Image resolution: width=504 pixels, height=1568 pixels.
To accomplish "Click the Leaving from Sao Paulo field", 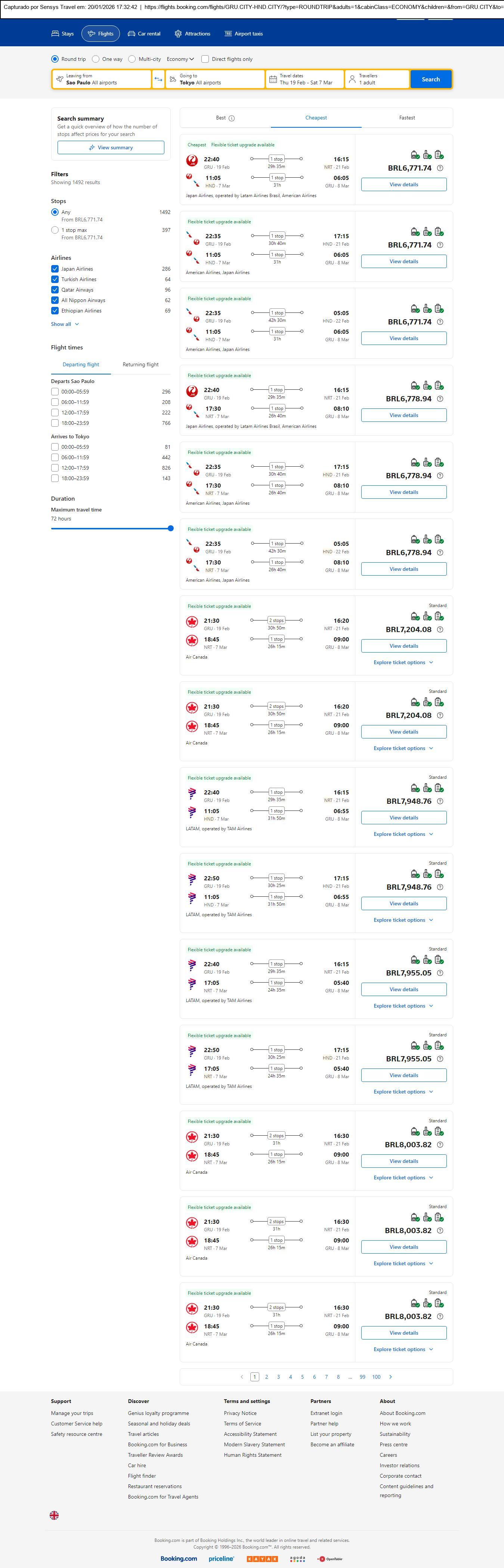I will [102, 79].
